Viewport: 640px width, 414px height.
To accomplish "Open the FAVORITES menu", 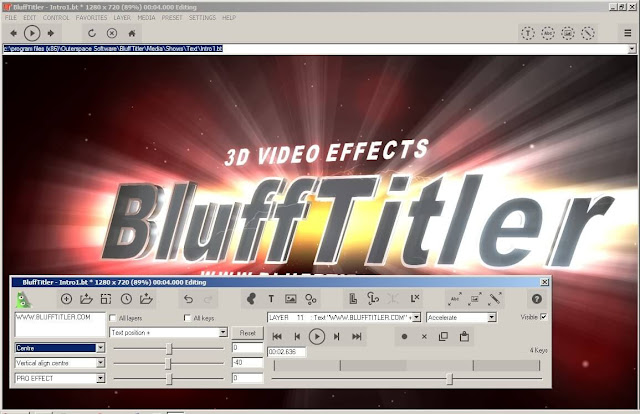I will (91, 18).
